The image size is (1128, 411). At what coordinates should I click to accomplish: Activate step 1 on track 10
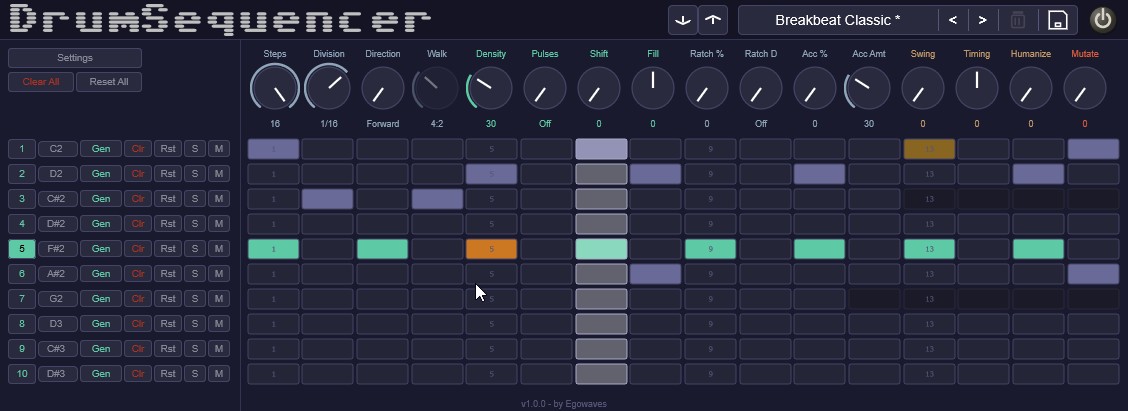[273, 374]
